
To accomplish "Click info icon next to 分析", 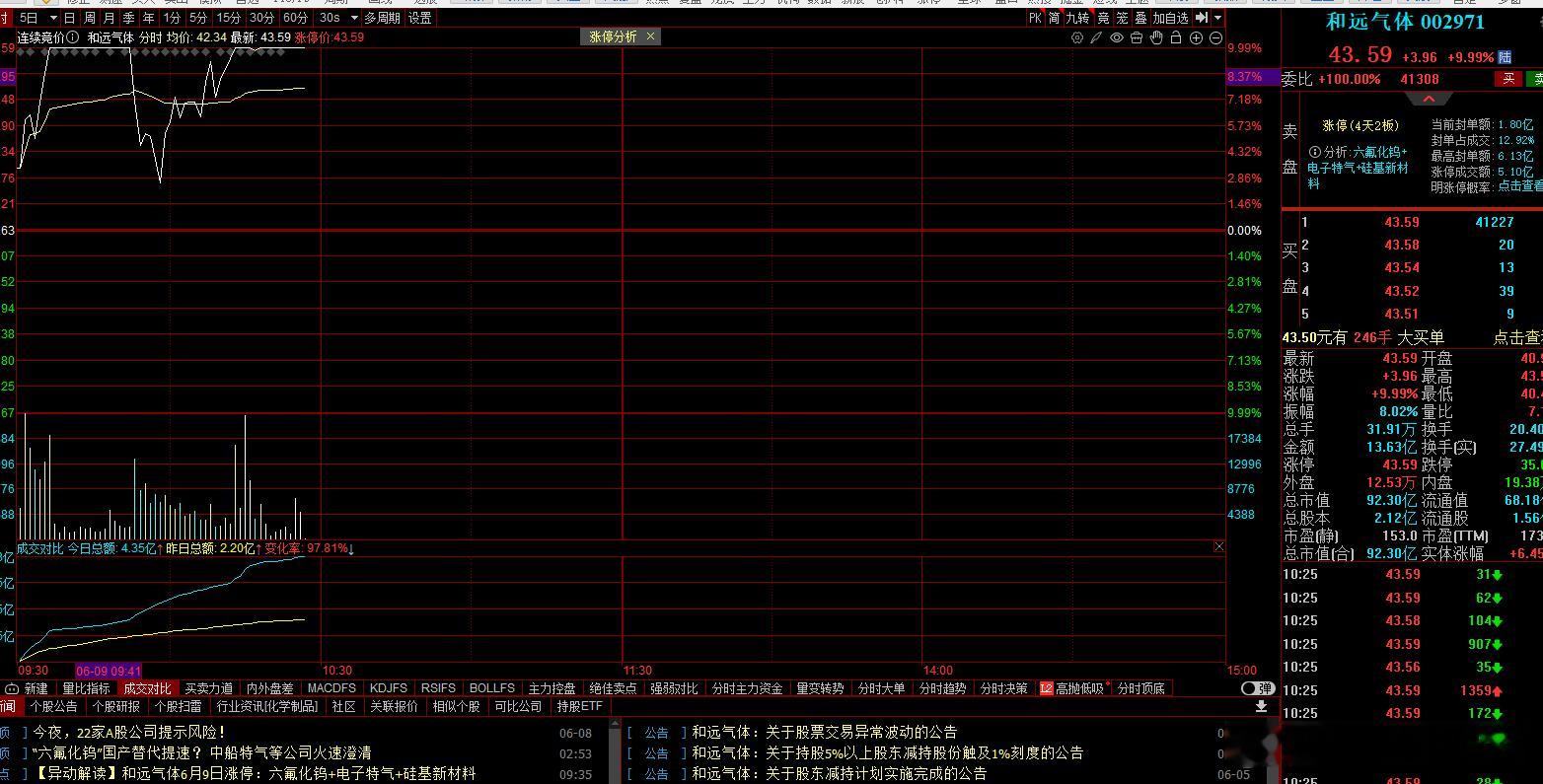I will [x=1315, y=152].
